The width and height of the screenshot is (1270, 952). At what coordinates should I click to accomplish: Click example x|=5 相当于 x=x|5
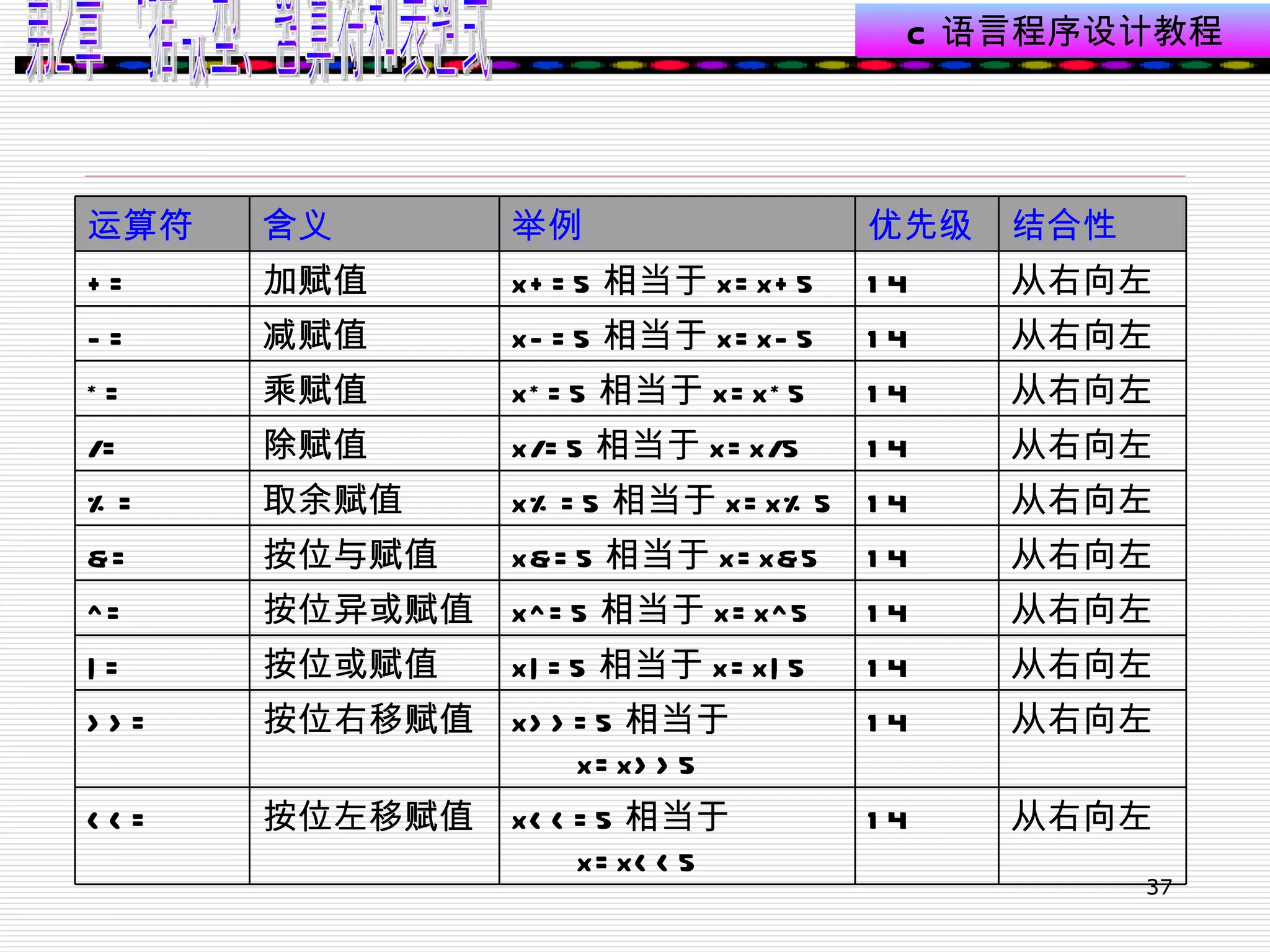[x=677, y=663]
